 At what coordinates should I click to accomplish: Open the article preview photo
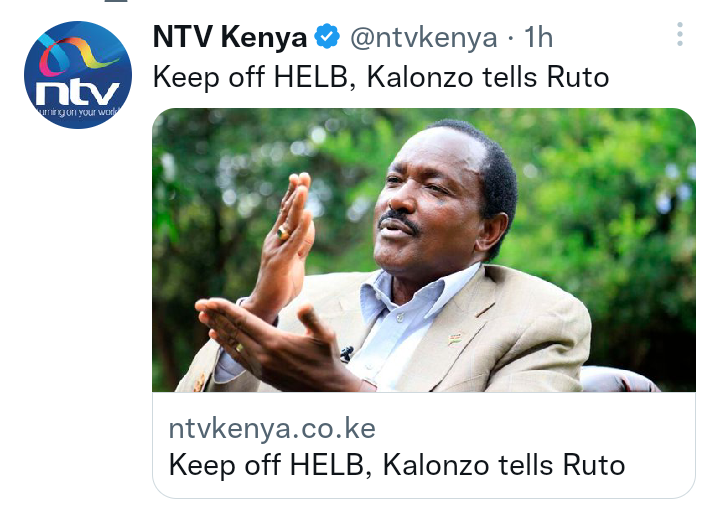tap(424, 250)
